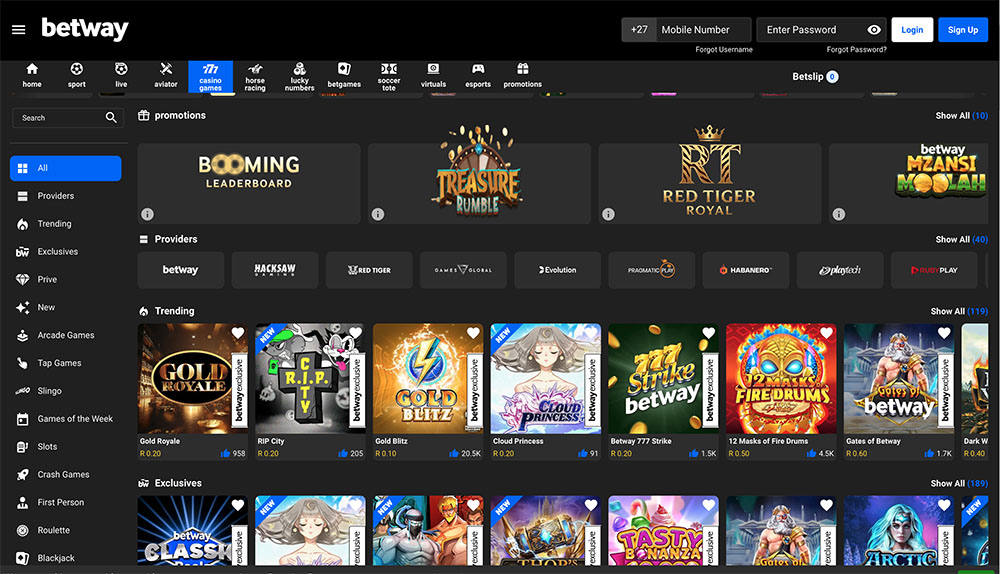The image size is (1000, 574).
Task: Favorite Gold Royale with heart icon
Action: (x=238, y=333)
